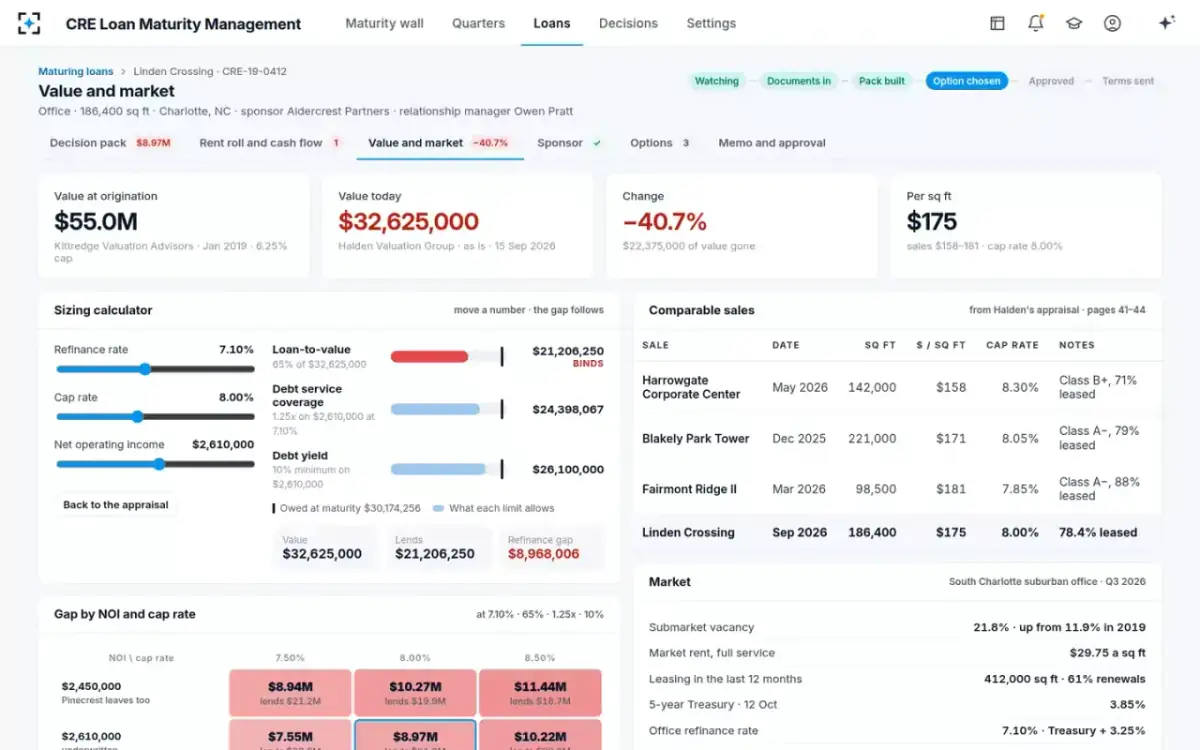Click the Linden Crossing comparable row
The width and height of the screenshot is (1200, 750).
point(898,533)
